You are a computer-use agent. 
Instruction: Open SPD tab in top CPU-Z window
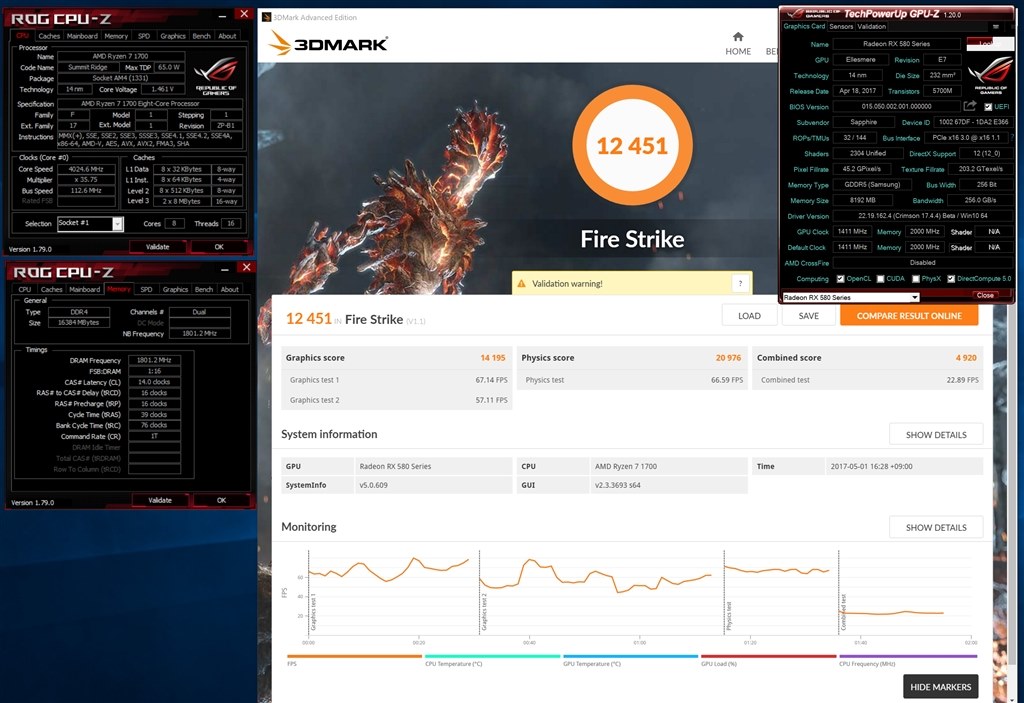pos(144,36)
